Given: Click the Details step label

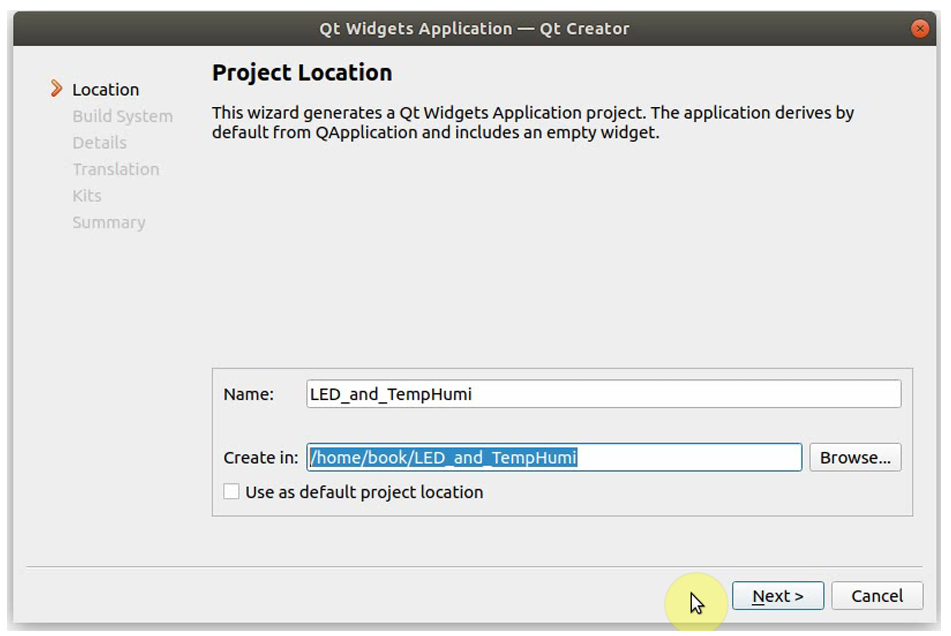Looking at the screenshot, I should click(x=99, y=142).
